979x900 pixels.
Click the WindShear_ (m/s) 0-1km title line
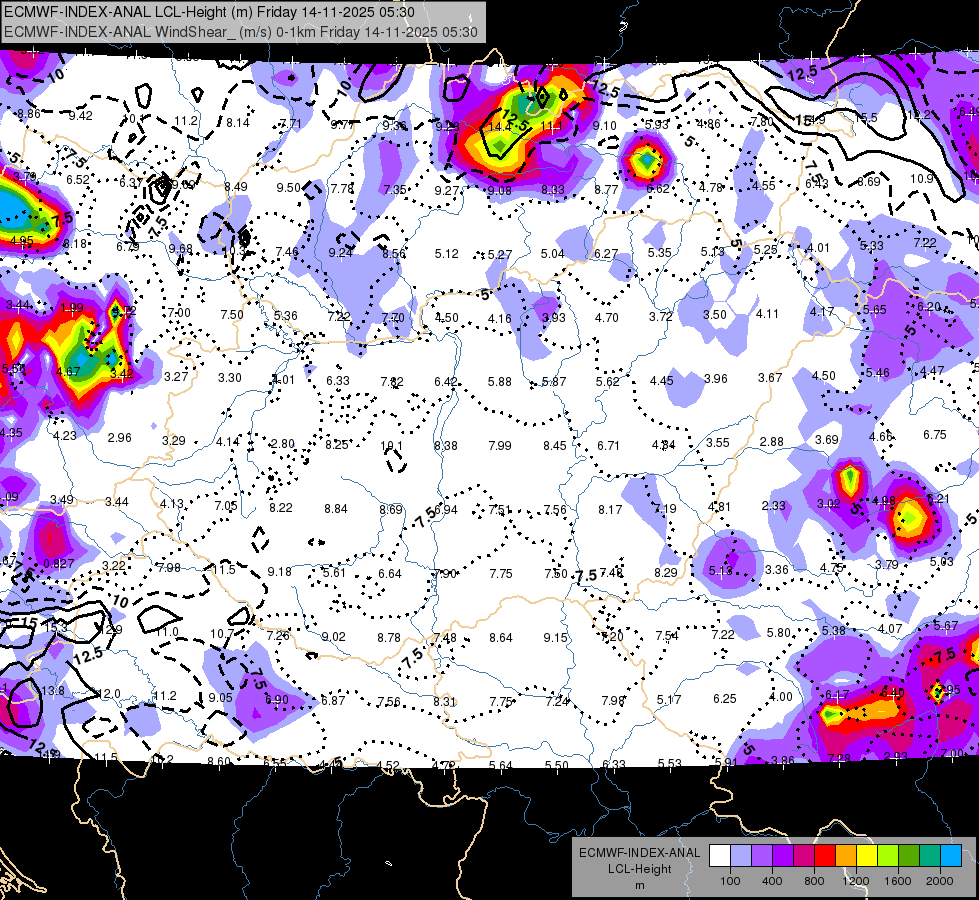[x=241, y=32]
